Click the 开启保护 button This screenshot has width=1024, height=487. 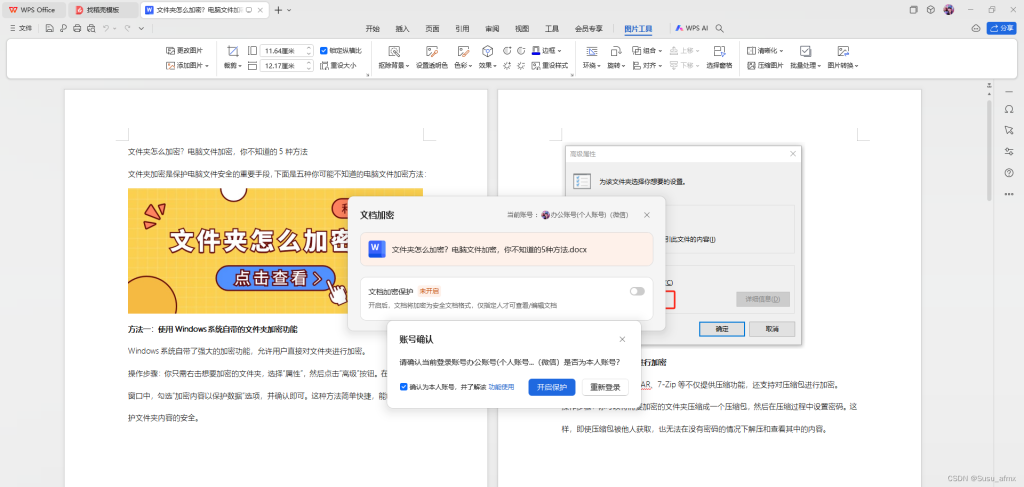point(551,387)
